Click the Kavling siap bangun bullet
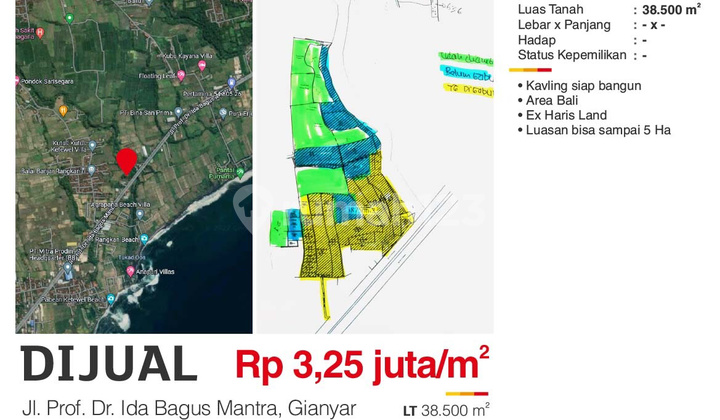The image size is (720, 420). [580, 85]
